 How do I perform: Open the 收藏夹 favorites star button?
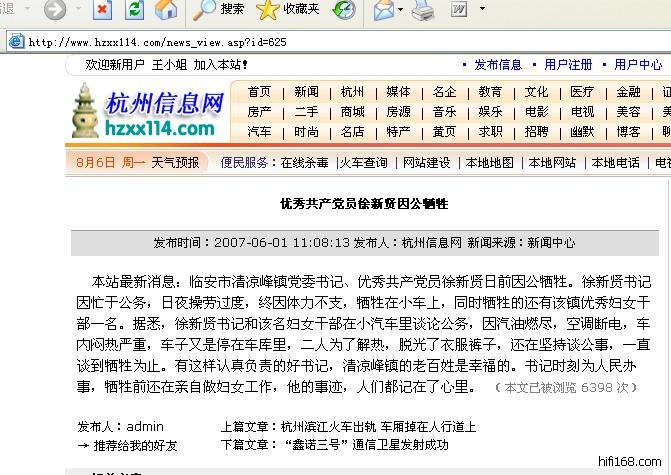[x=288, y=10]
